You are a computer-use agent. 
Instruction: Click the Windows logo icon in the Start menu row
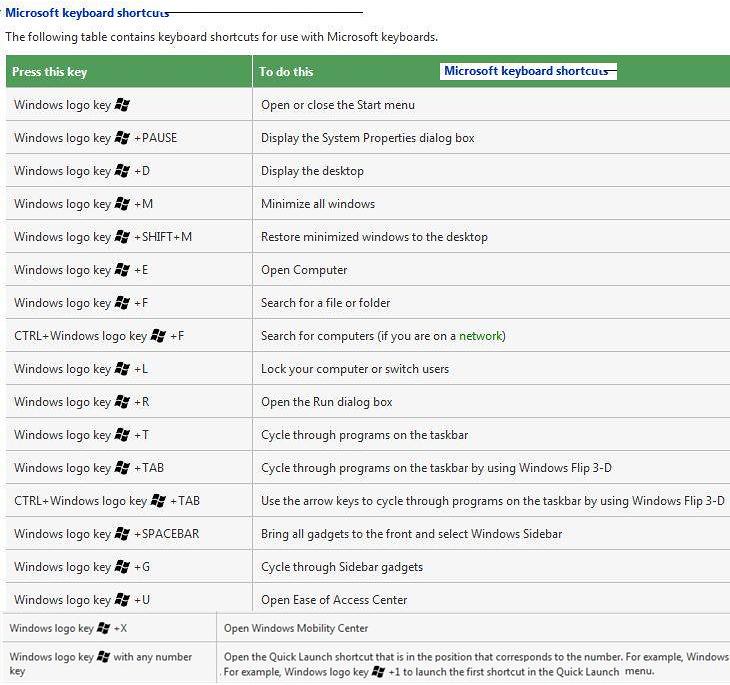pos(122,105)
